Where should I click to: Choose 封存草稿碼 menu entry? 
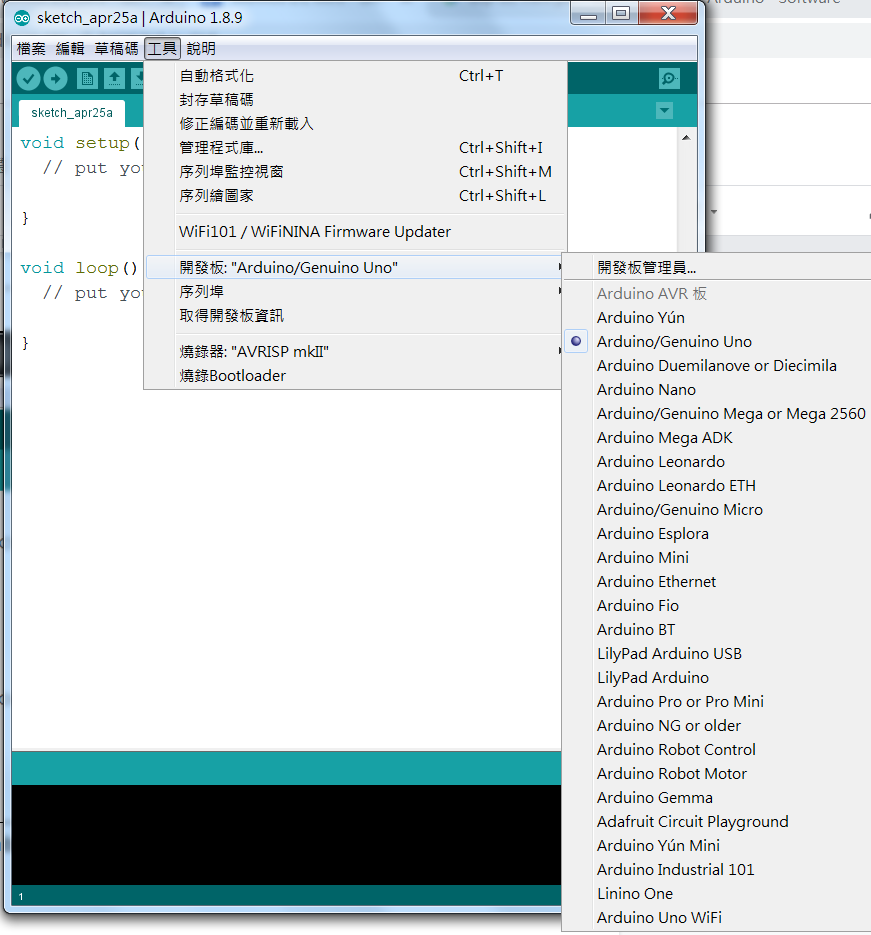(354, 100)
